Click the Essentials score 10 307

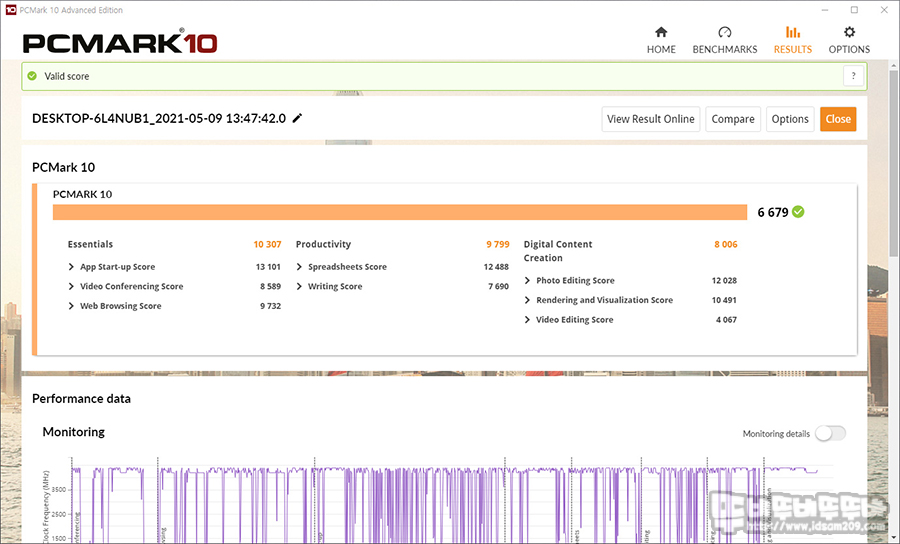[x=267, y=244]
